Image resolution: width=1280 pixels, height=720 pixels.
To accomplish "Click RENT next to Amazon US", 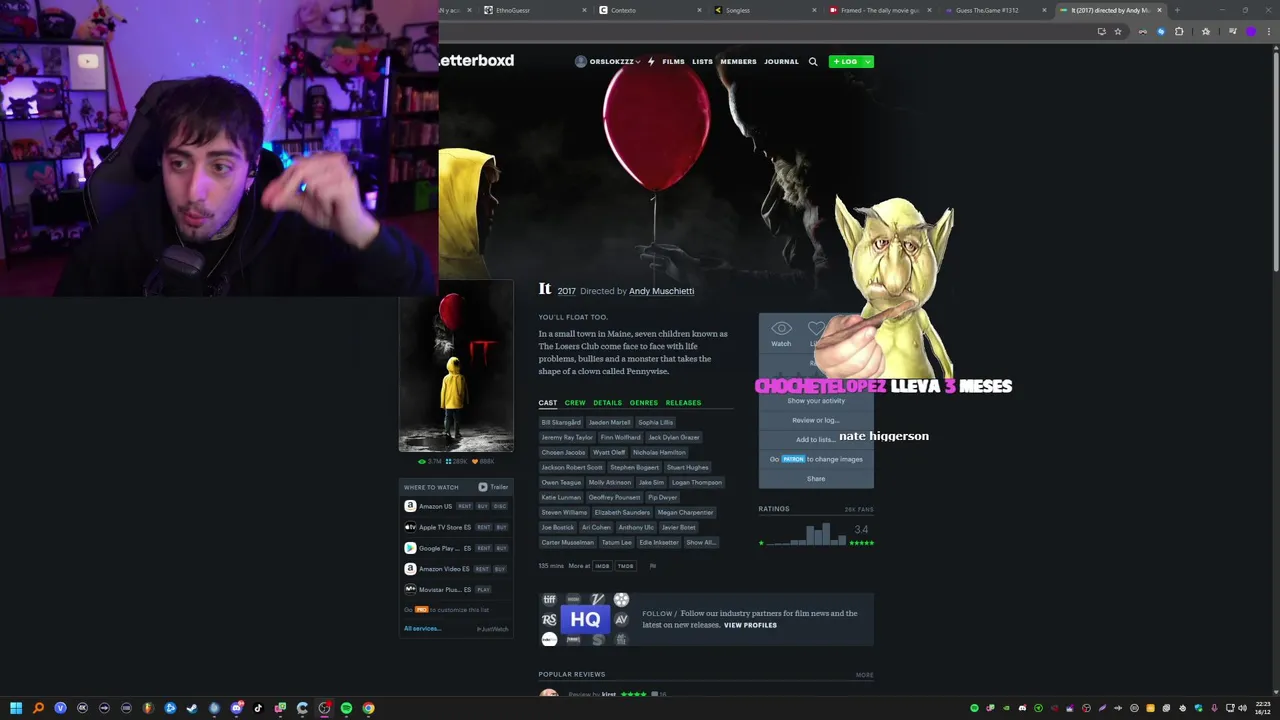I will (x=464, y=506).
